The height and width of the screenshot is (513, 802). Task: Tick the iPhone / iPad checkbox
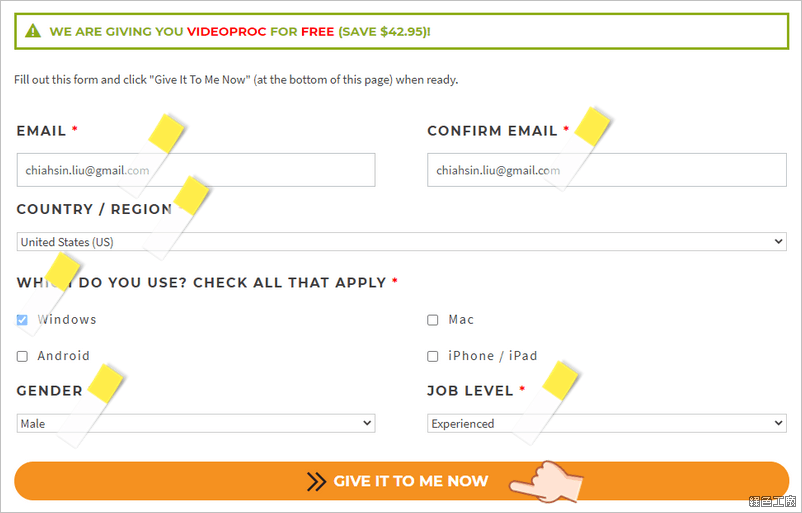point(433,356)
